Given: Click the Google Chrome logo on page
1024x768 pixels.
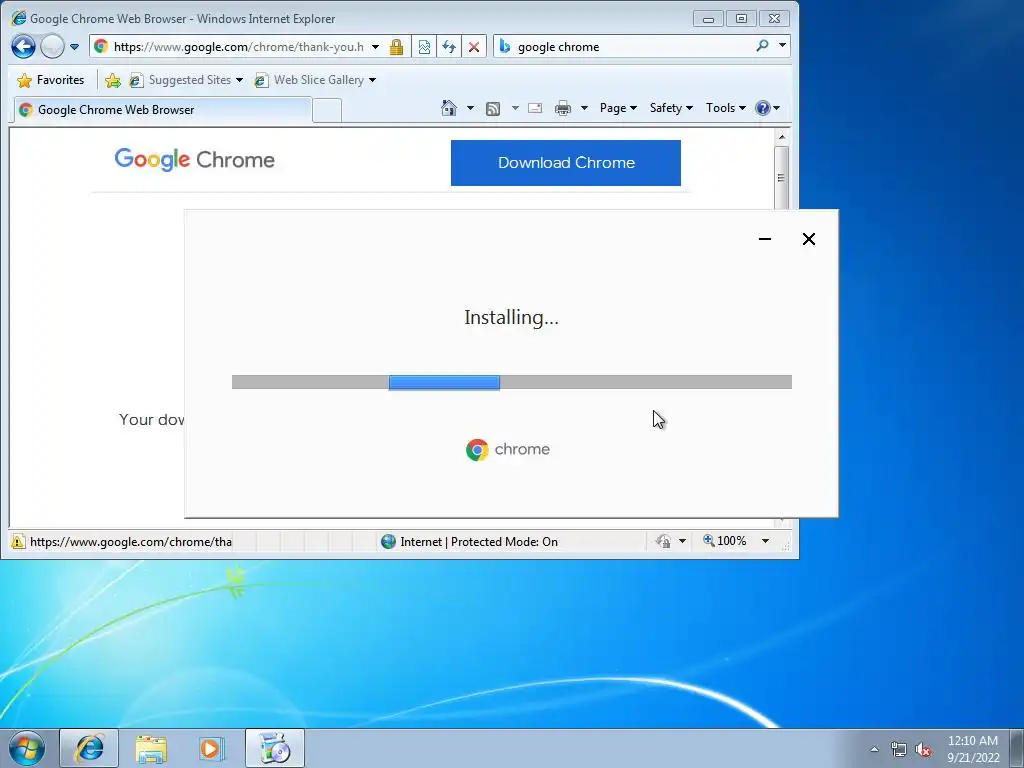Looking at the screenshot, I should coord(195,159).
